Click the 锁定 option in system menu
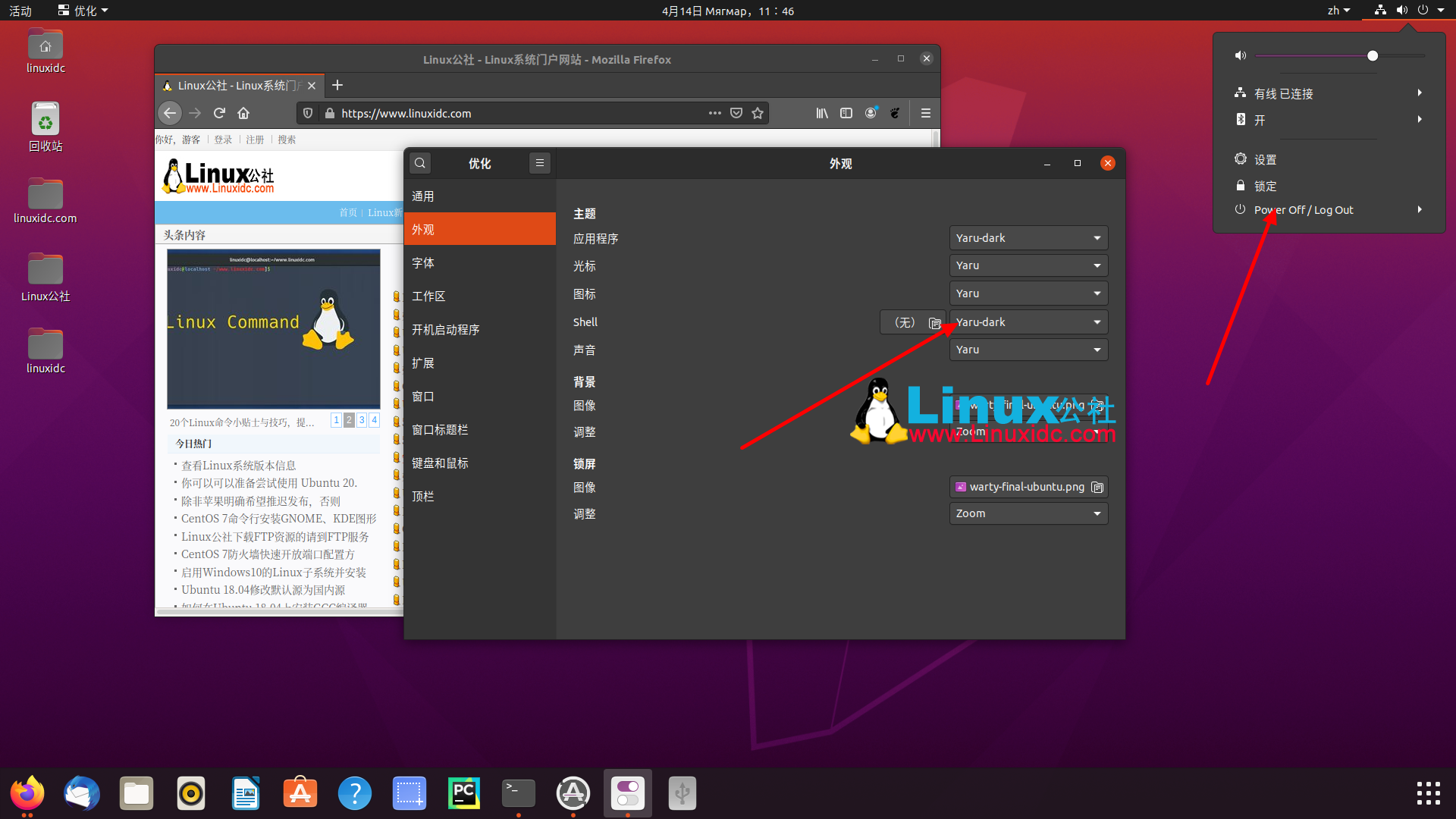Viewport: 1456px width, 819px height. pos(1264,185)
